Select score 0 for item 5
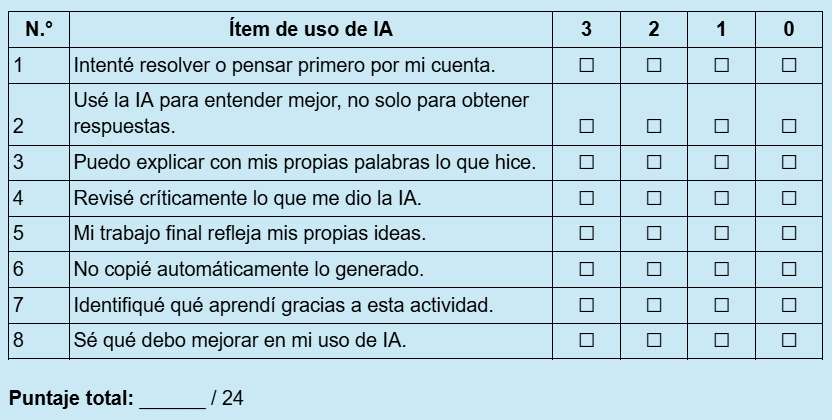The width and height of the screenshot is (832, 420). (789, 234)
